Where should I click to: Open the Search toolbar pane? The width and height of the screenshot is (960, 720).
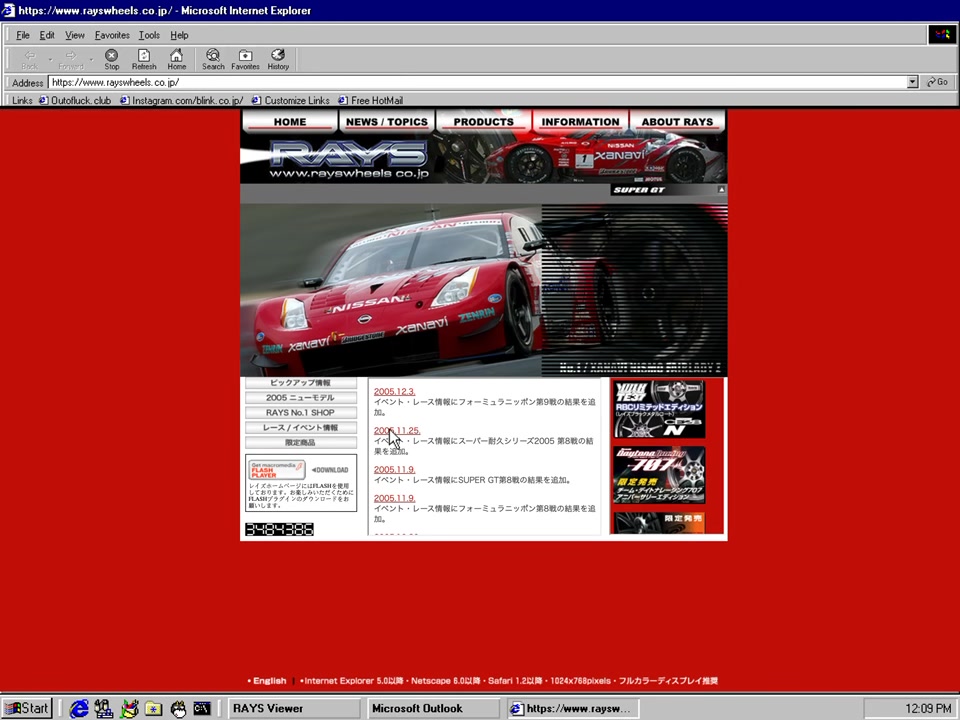(x=213, y=59)
